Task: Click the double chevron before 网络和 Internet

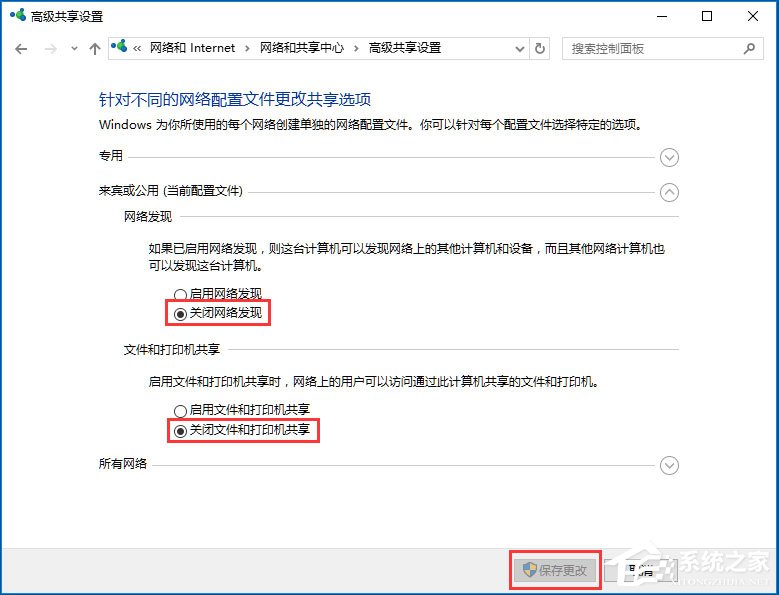Action: [x=137, y=49]
